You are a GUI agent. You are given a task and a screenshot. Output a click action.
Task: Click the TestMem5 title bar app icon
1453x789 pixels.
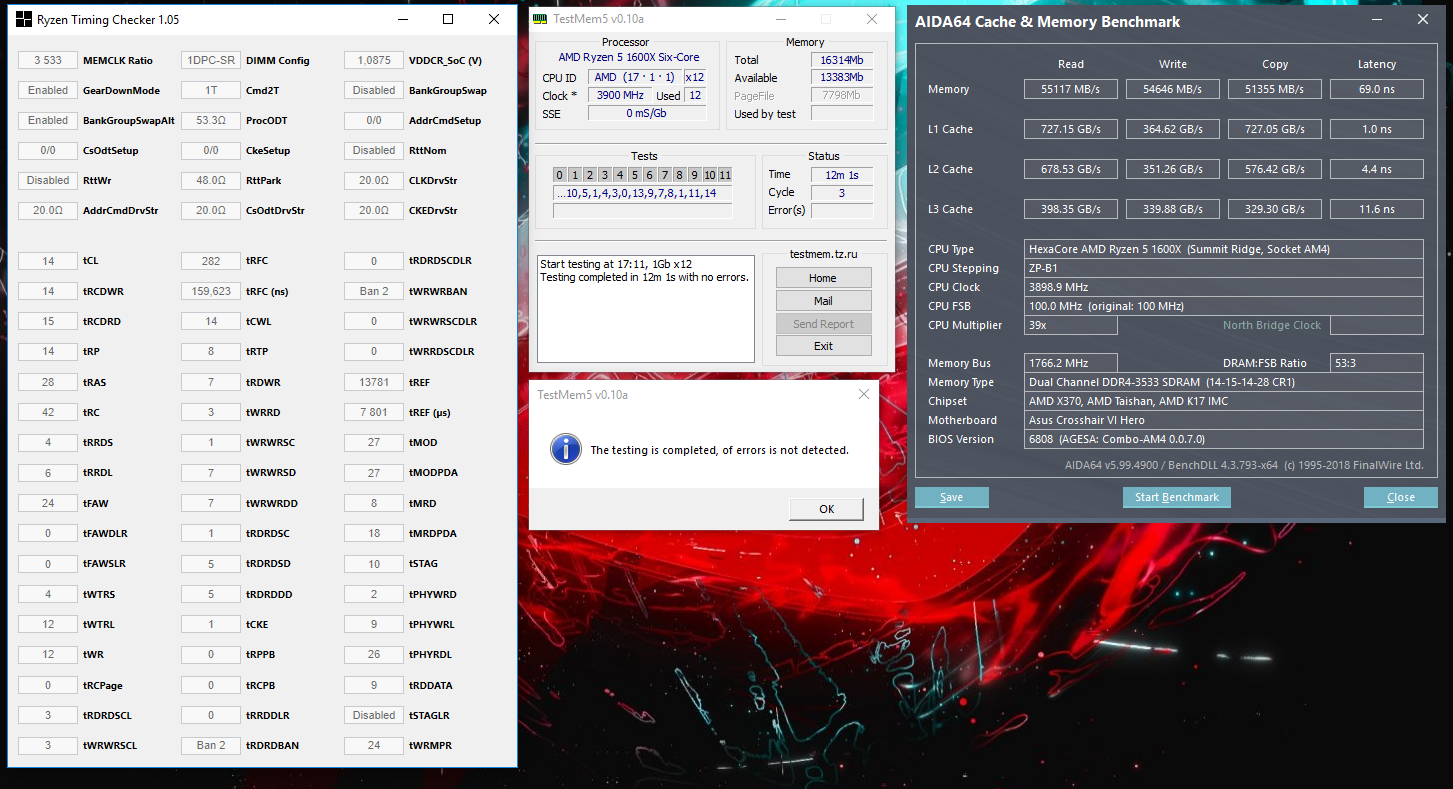[x=540, y=19]
